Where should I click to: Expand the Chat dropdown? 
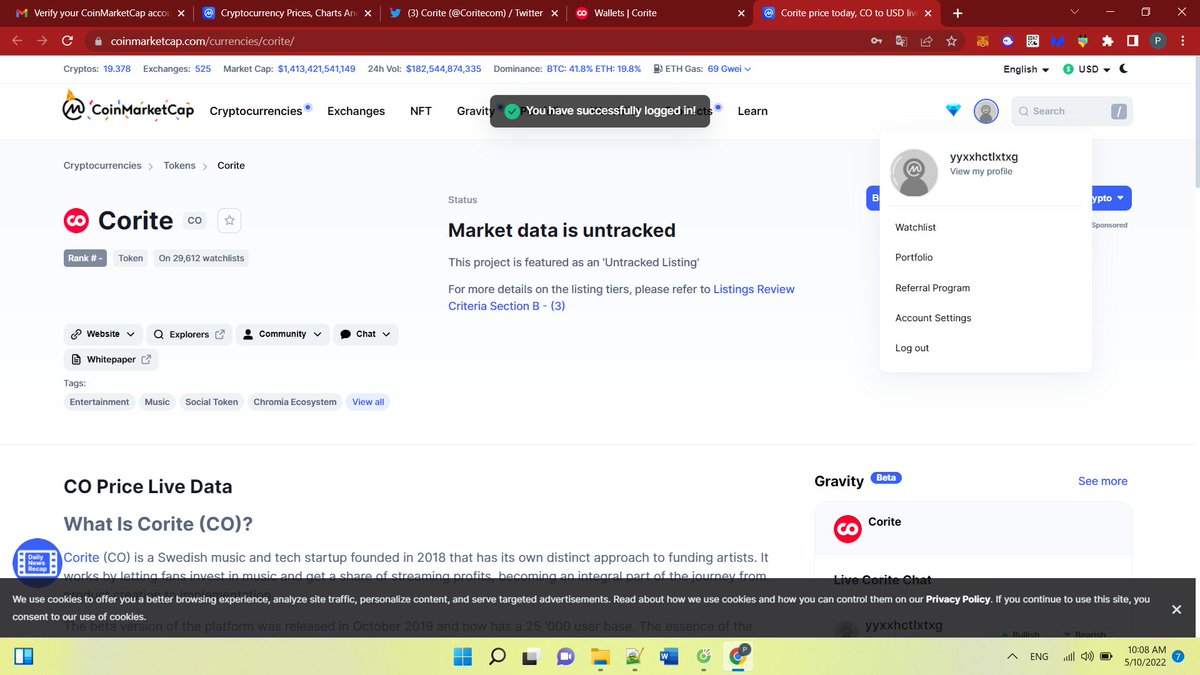pyautogui.click(x=365, y=334)
